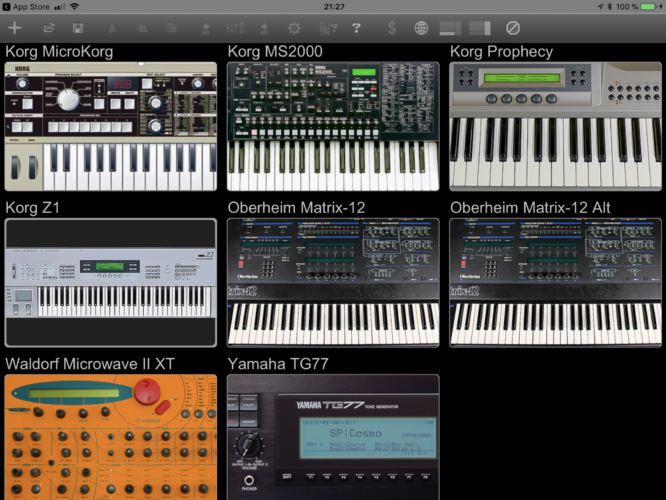Open help with the question mark icon
Image resolution: width=666 pixels, height=500 pixels.
point(356,28)
